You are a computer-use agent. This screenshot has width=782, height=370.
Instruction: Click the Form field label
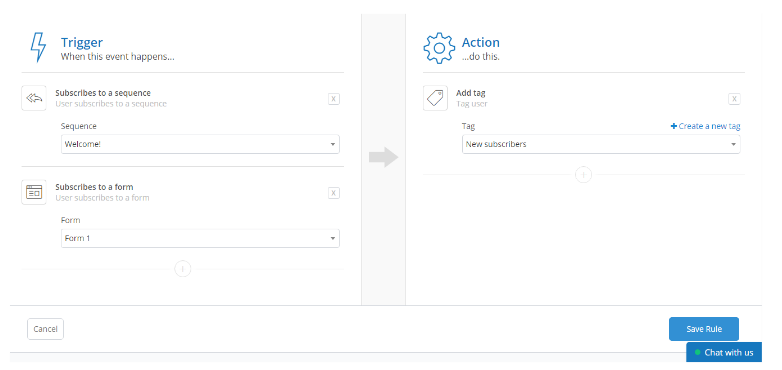click(70, 220)
